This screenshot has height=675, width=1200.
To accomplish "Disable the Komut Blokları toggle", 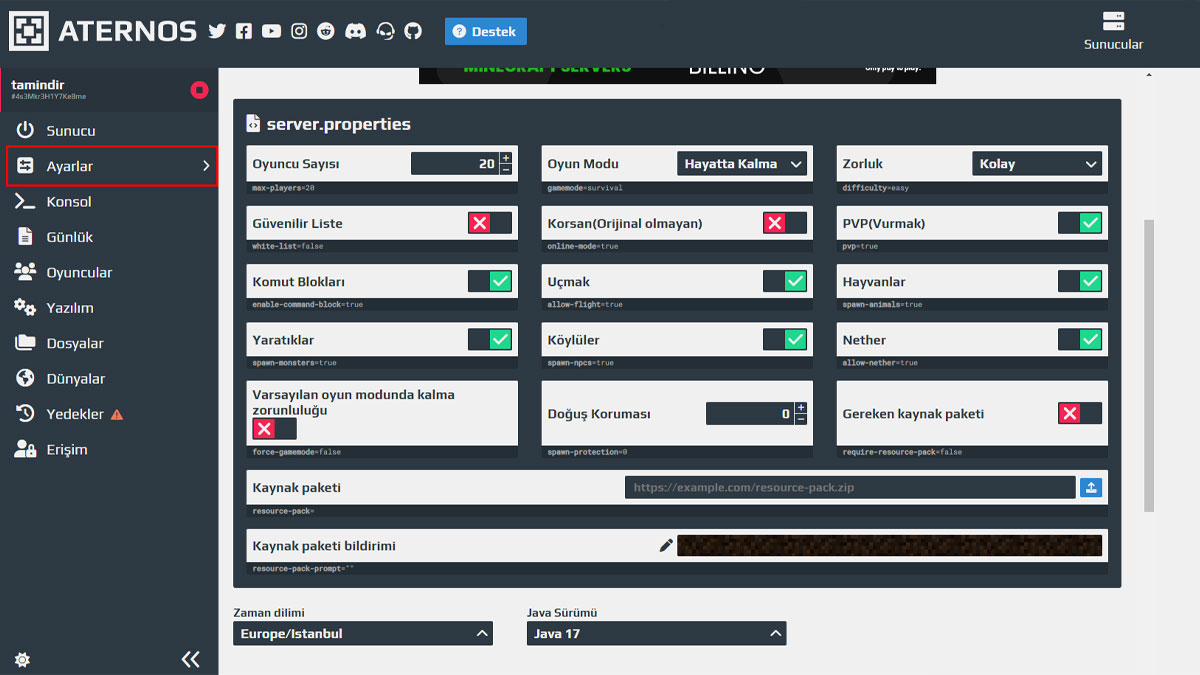I will tap(489, 281).
